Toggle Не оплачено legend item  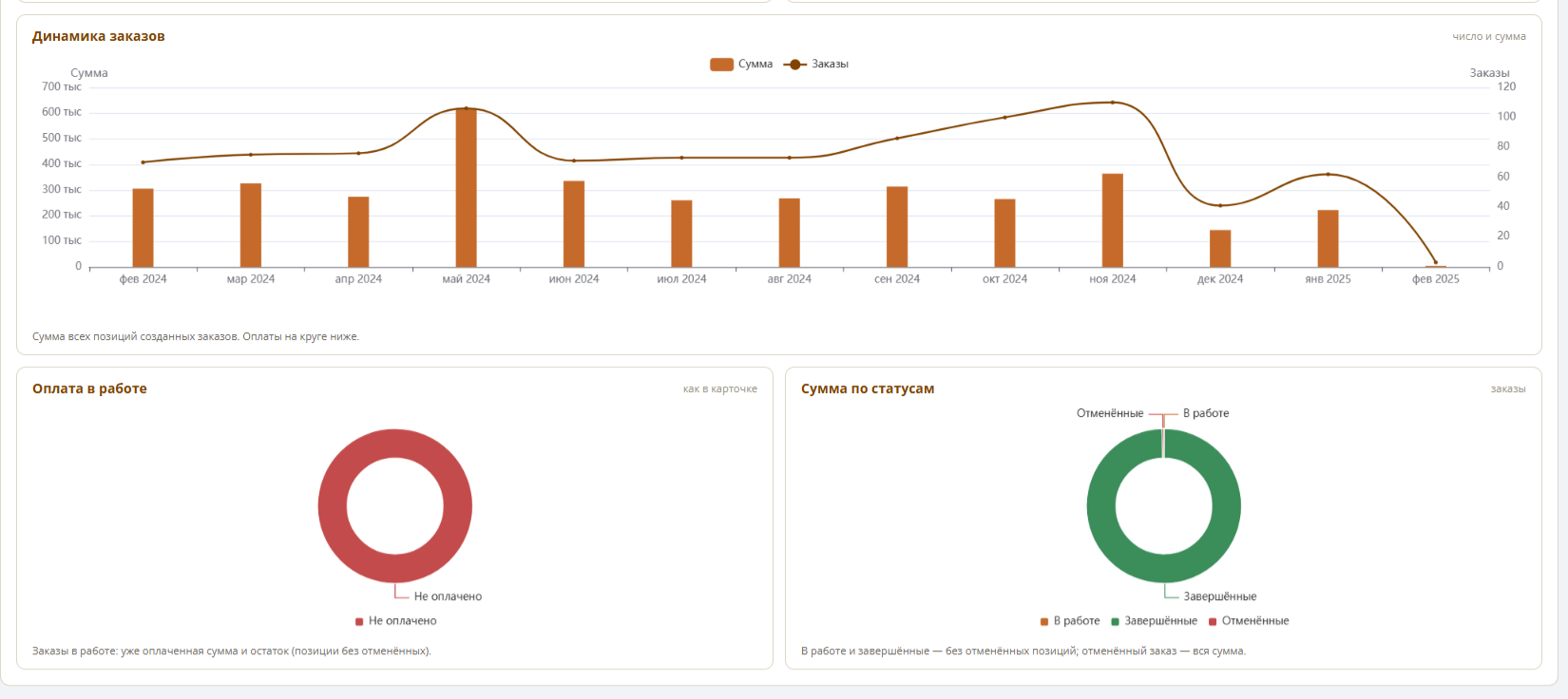396,621
